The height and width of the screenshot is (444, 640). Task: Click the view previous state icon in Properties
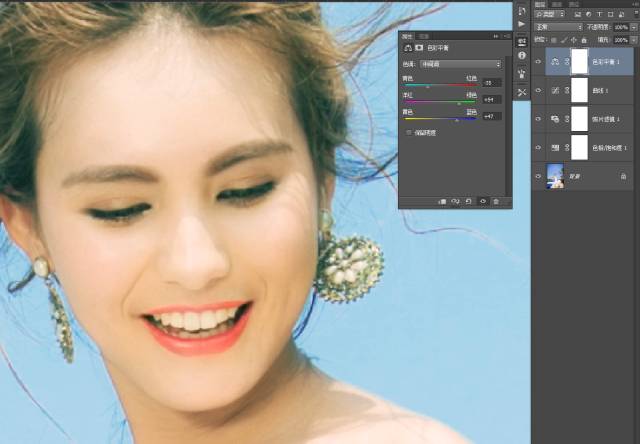[456, 202]
